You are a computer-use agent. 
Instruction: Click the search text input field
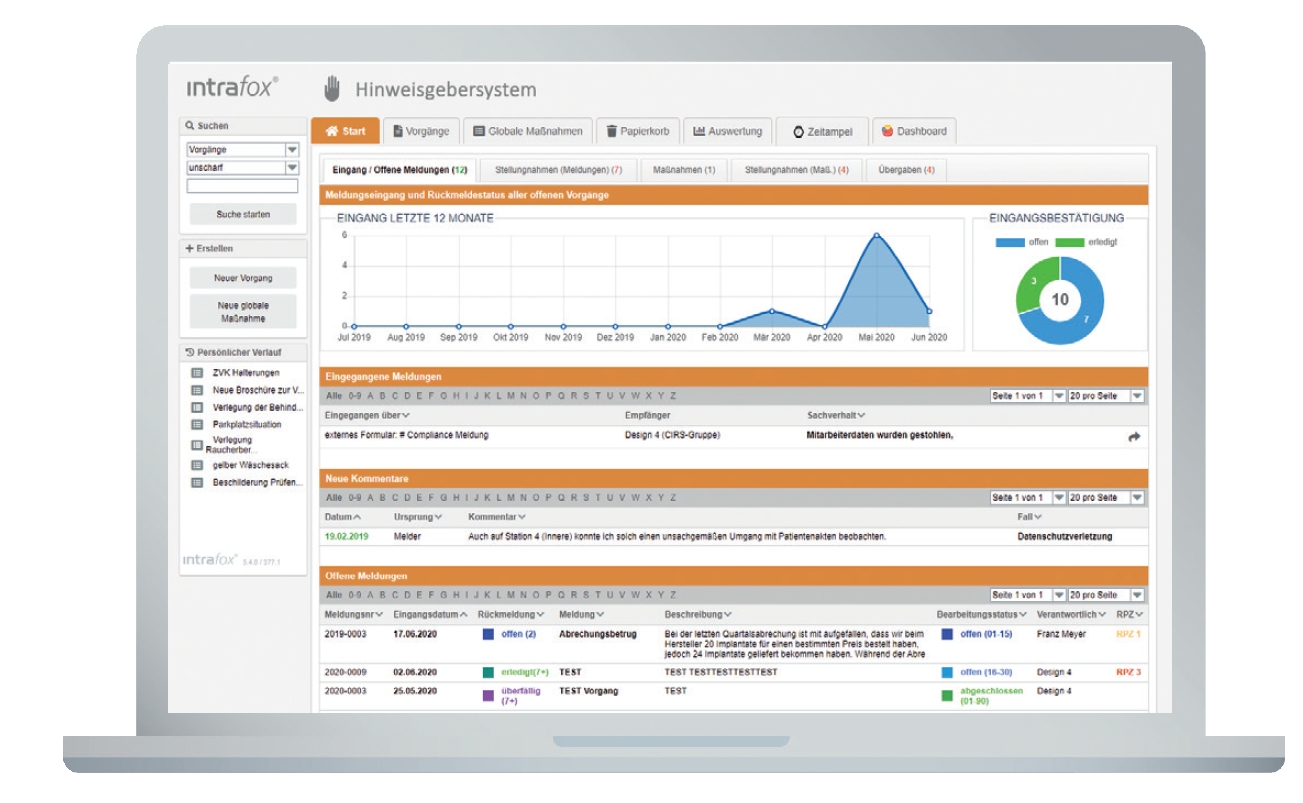(243, 186)
